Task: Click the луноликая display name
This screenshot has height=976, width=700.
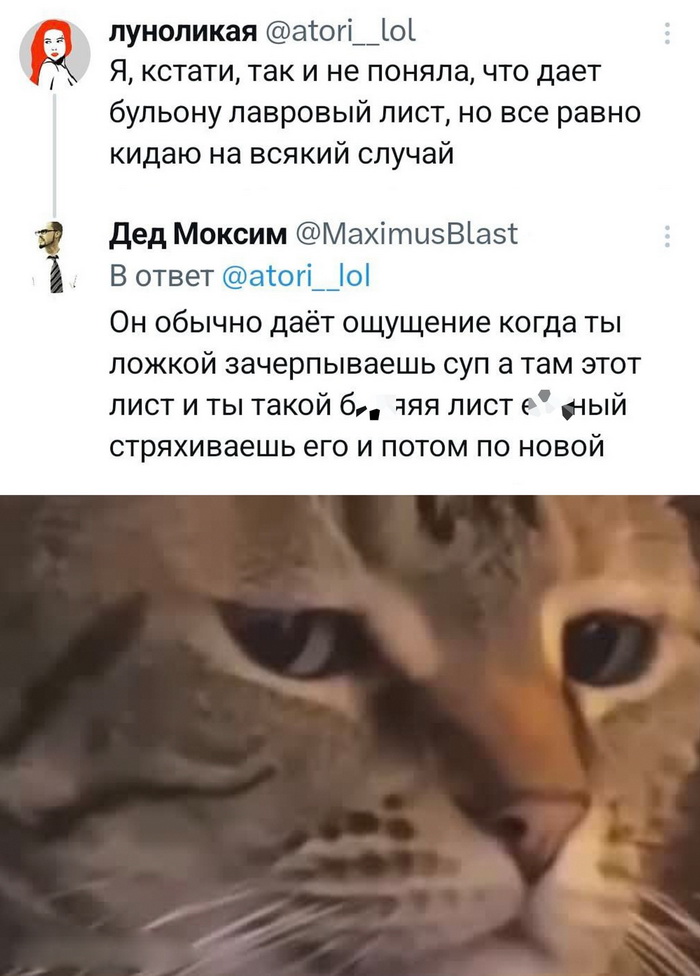Action: coord(183,31)
